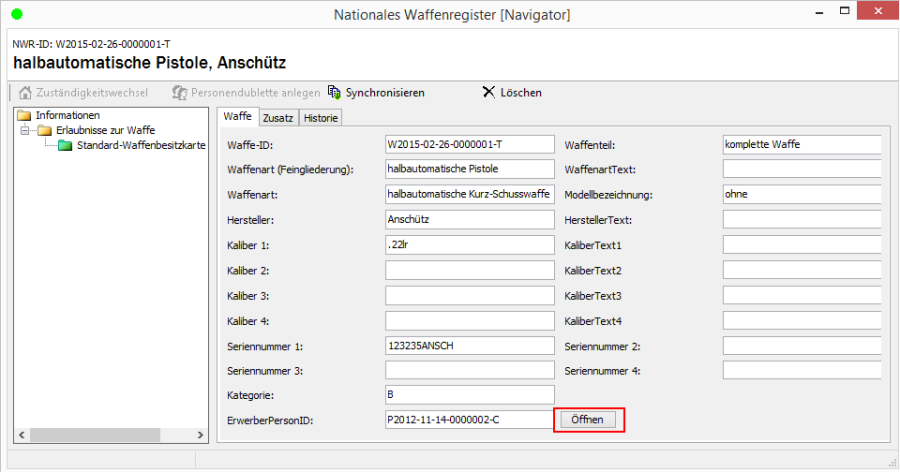This screenshot has height=472, width=900.
Task: Click the Standard-Waffenbesitzkarte tree entry label
Action: 141,145
